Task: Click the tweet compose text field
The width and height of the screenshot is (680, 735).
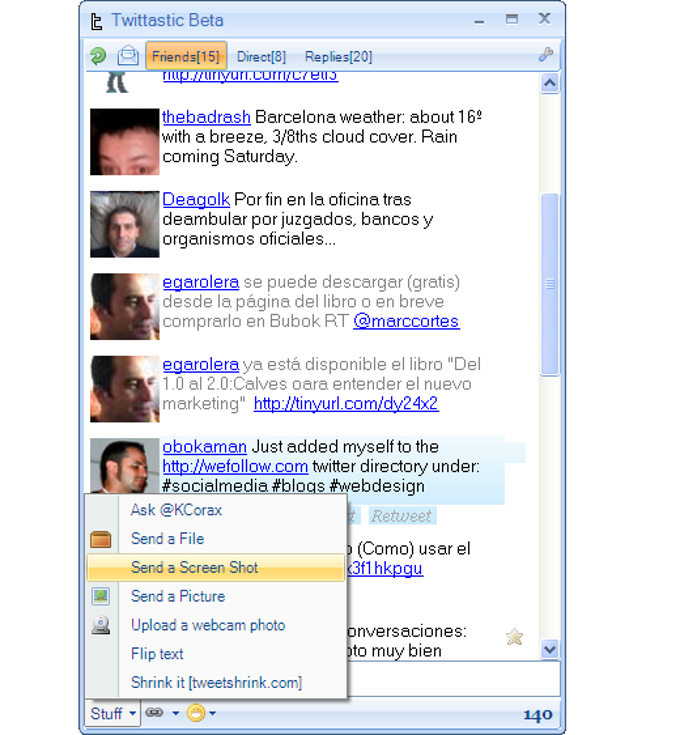Action: (453, 678)
